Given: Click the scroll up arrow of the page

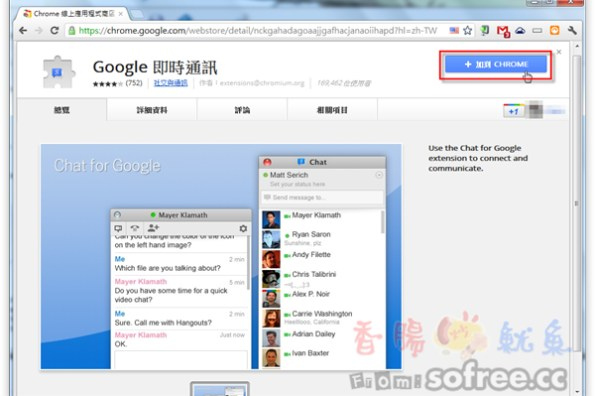Looking at the screenshot, I should coord(577,46).
